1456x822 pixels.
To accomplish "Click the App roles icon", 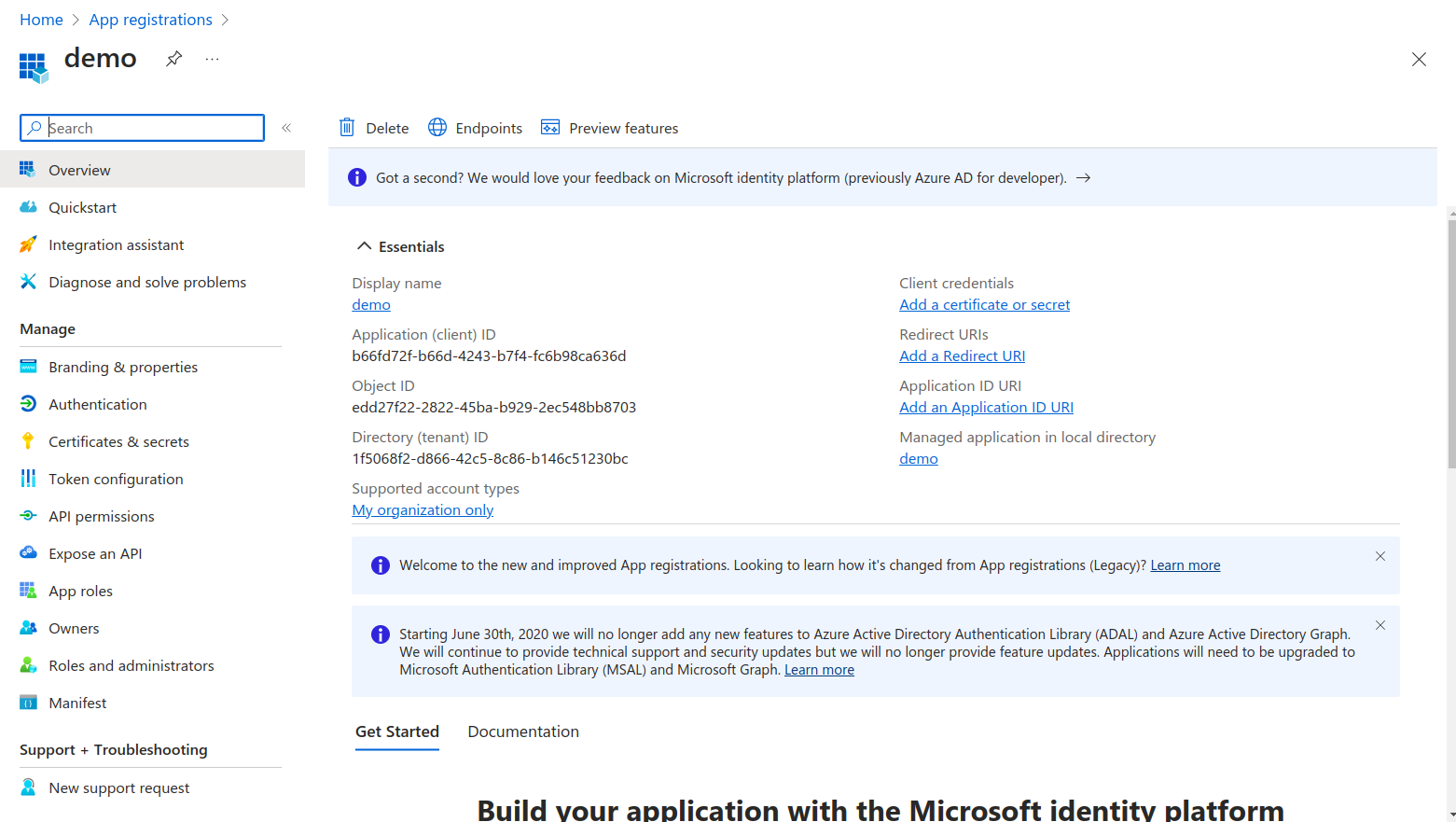I will tap(28, 591).
